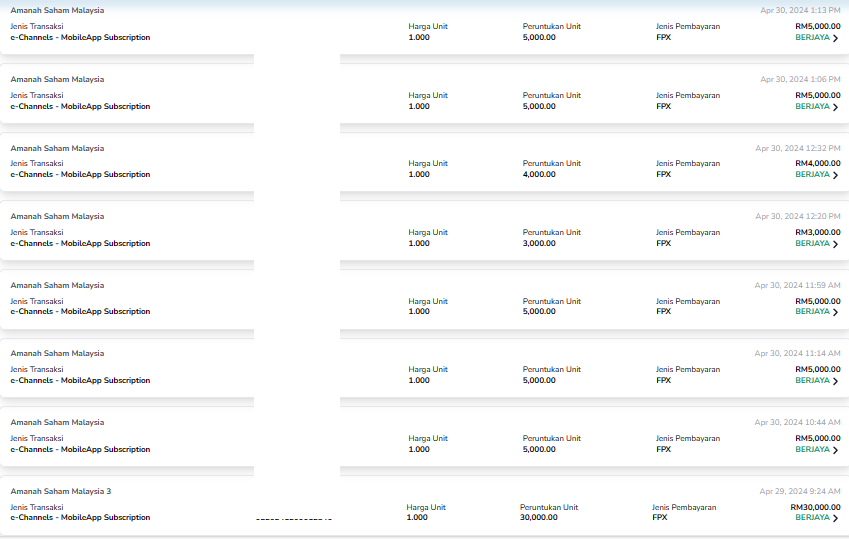Click BERJAYA status of 11:14 AM transaction
Viewport: 849px width, 539px height.
(x=812, y=380)
